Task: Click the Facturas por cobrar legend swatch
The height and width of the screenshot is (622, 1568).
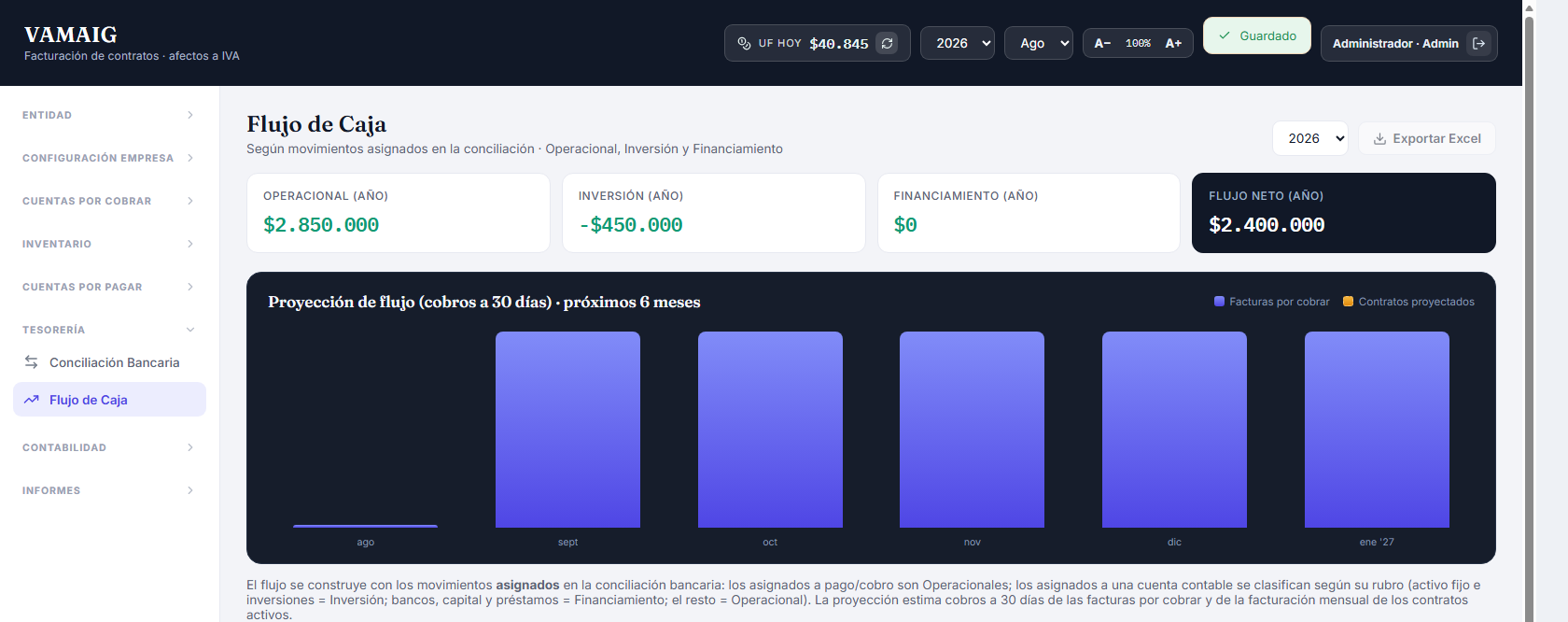Action: pyautogui.click(x=1219, y=302)
